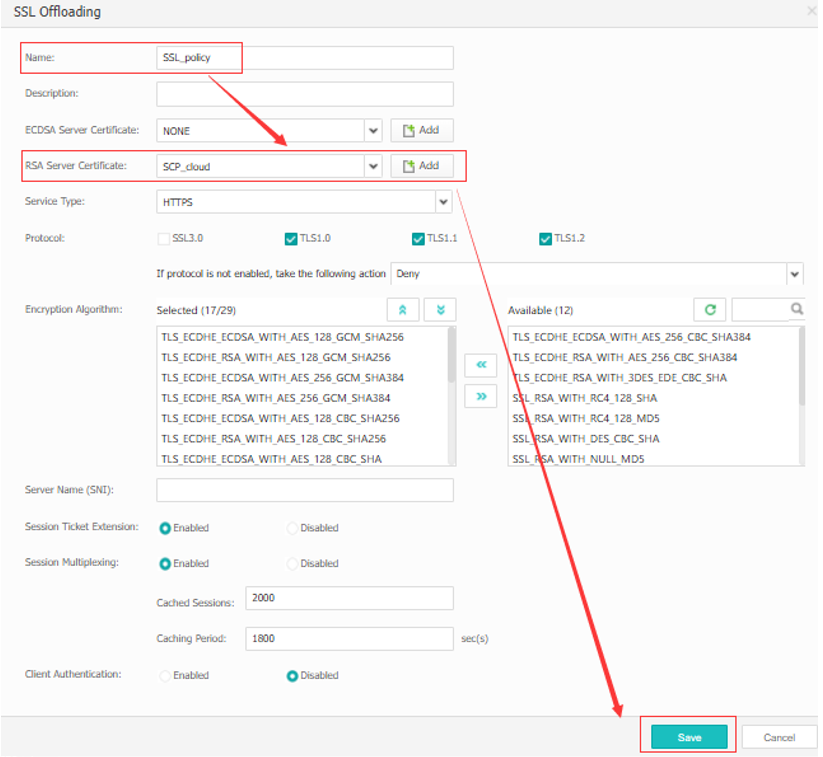Select TLS_ECDHE_ECDSA_WITH_AES_128_CBC_SHA in Selected list
Viewport: 823px width, 757px height.
pyautogui.click(x=271, y=459)
